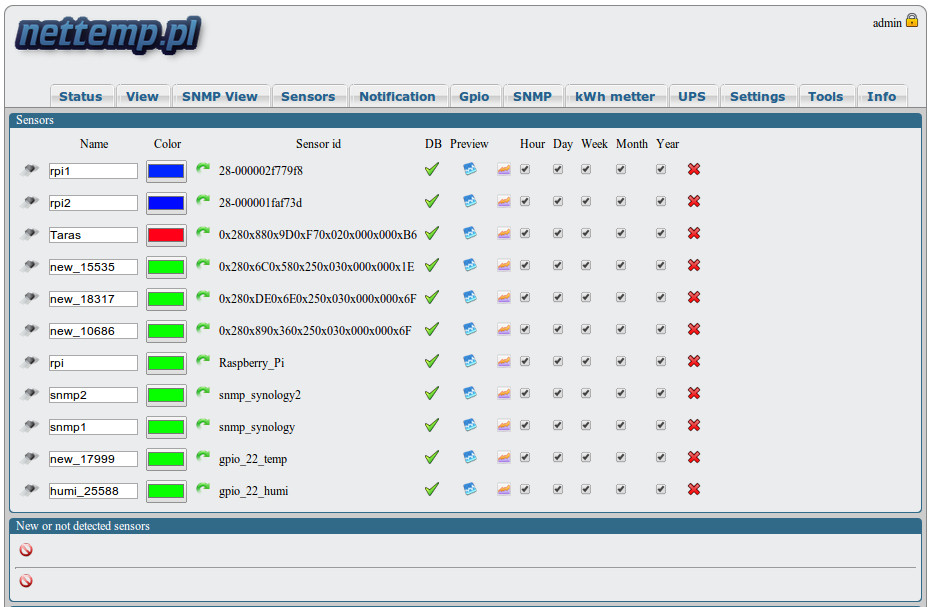Click sensor id text snmp_synology

(256, 427)
